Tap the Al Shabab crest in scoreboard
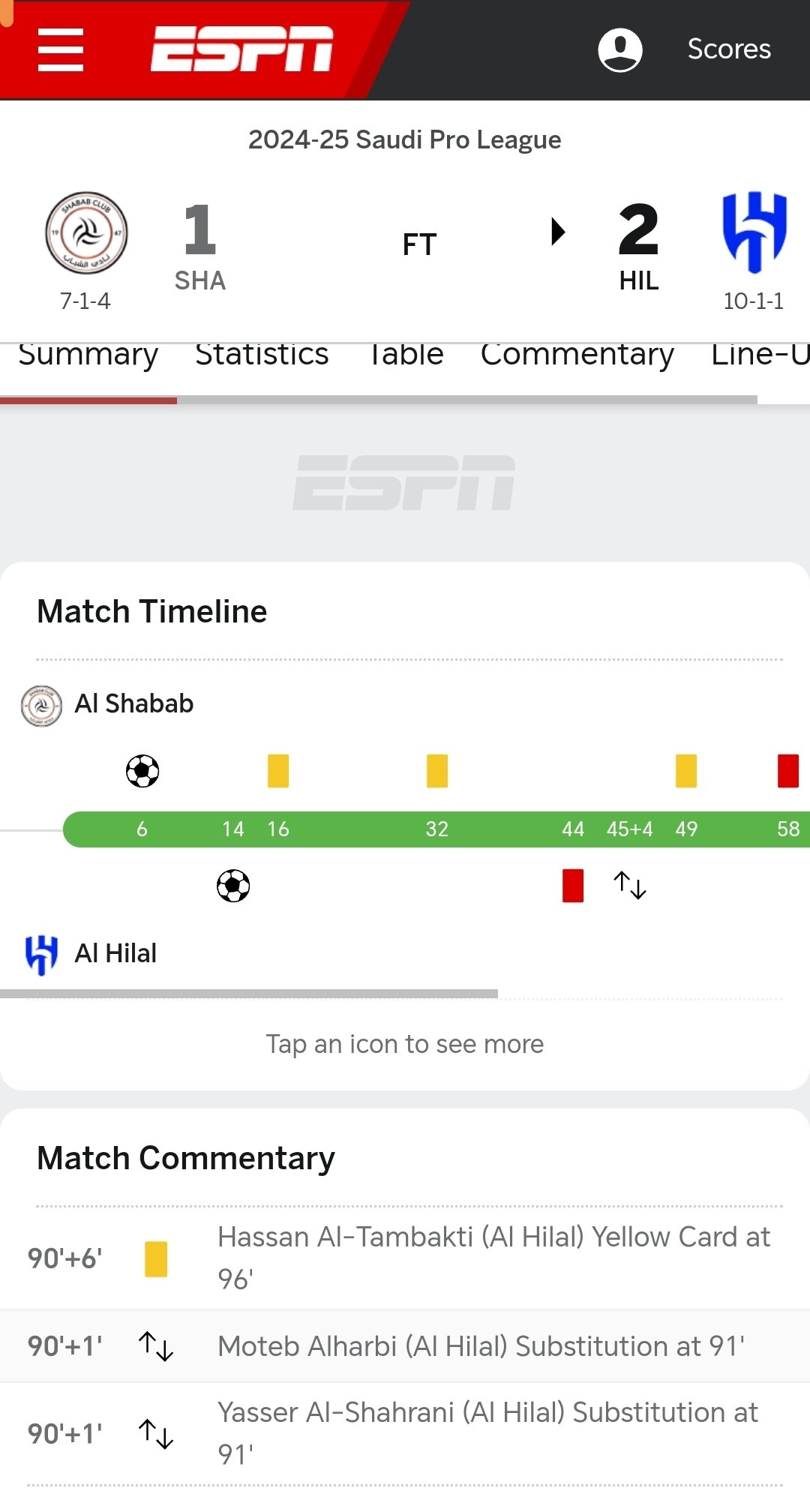The width and height of the screenshot is (810, 1512). tap(86, 232)
